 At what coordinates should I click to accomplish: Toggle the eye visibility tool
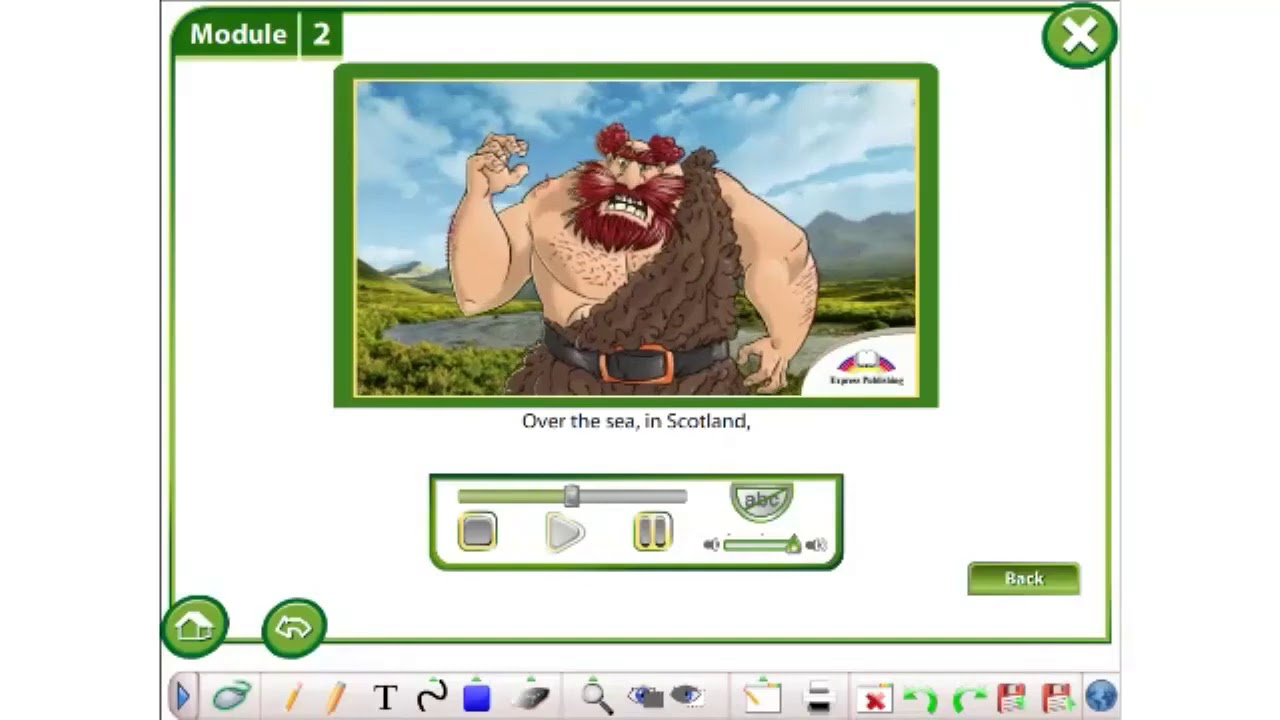click(686, 696)
